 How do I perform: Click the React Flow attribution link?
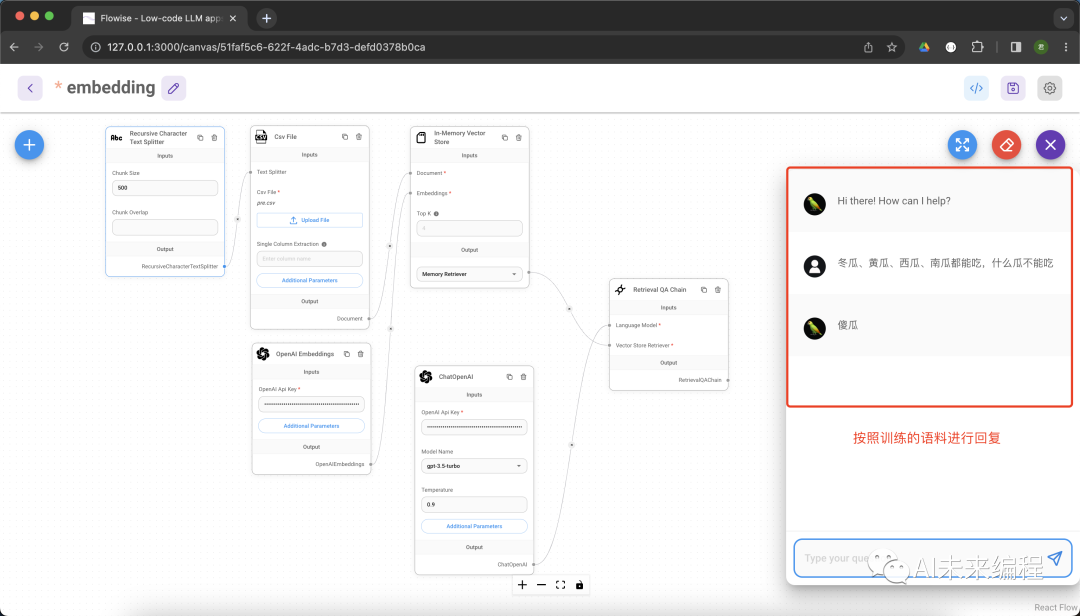tap(1055, 607)
